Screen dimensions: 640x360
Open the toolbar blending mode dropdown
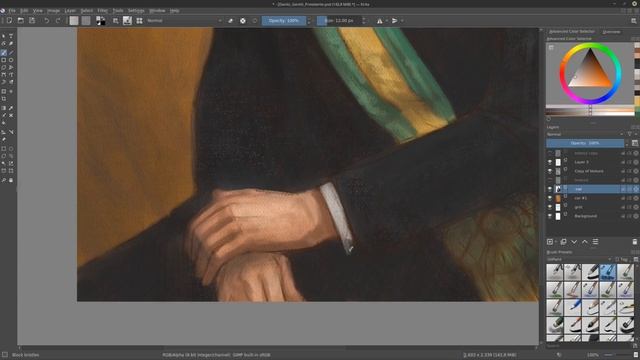(x=184, y=20)
